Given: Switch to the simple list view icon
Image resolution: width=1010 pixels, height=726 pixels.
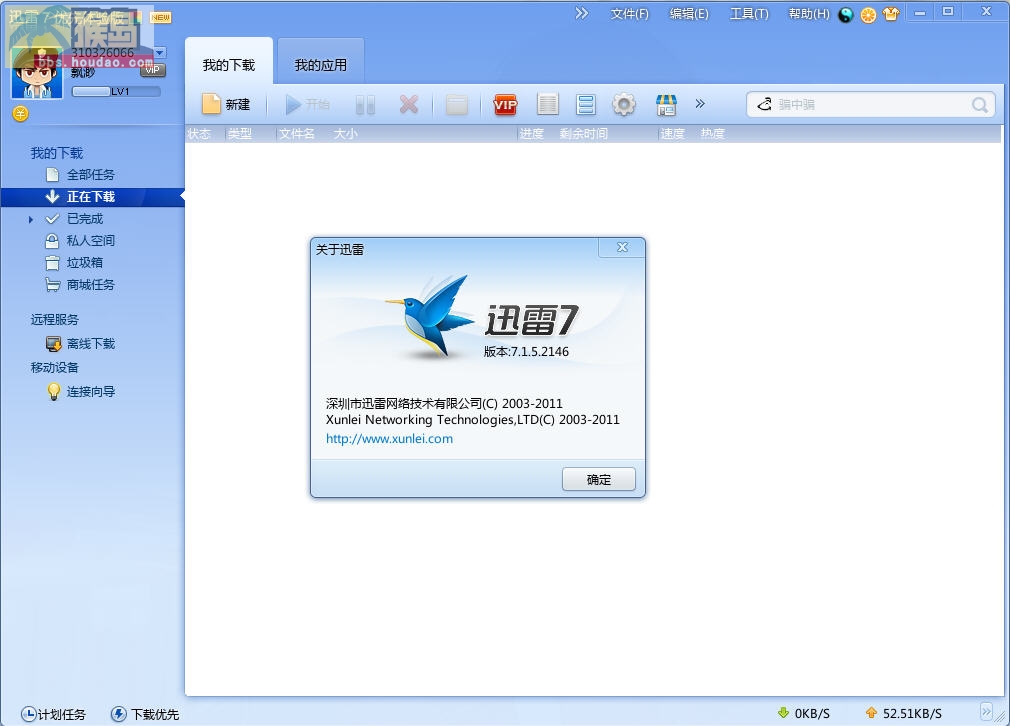Looking at the screenshot, I should point(548,104).
